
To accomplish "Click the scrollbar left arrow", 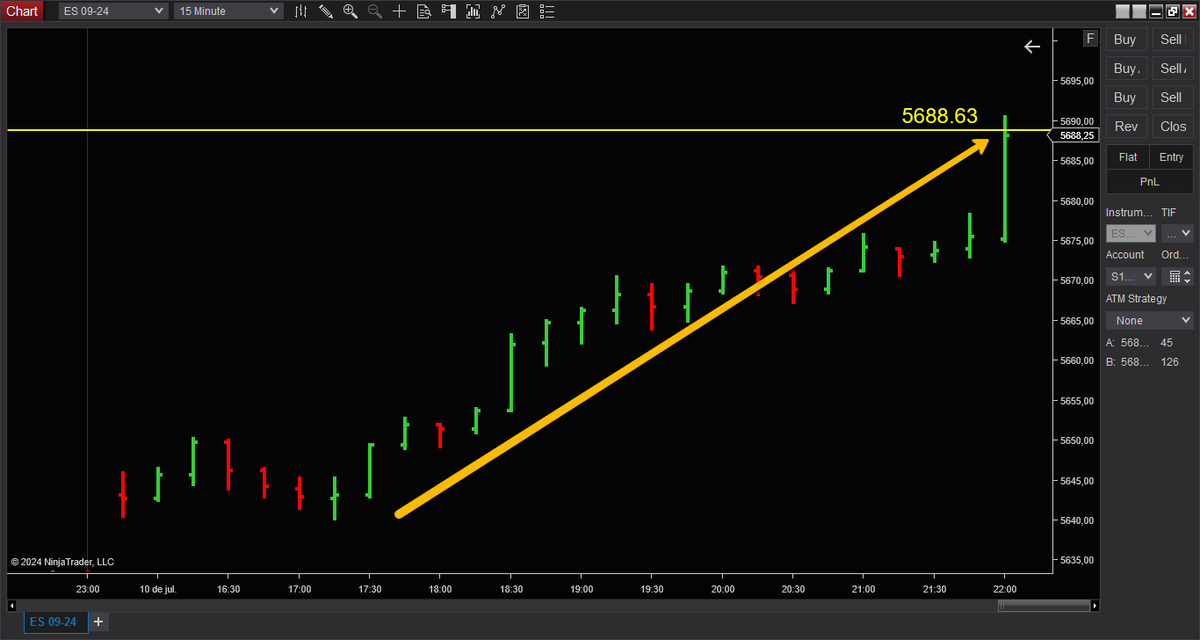I will click(x=13, y=606).
